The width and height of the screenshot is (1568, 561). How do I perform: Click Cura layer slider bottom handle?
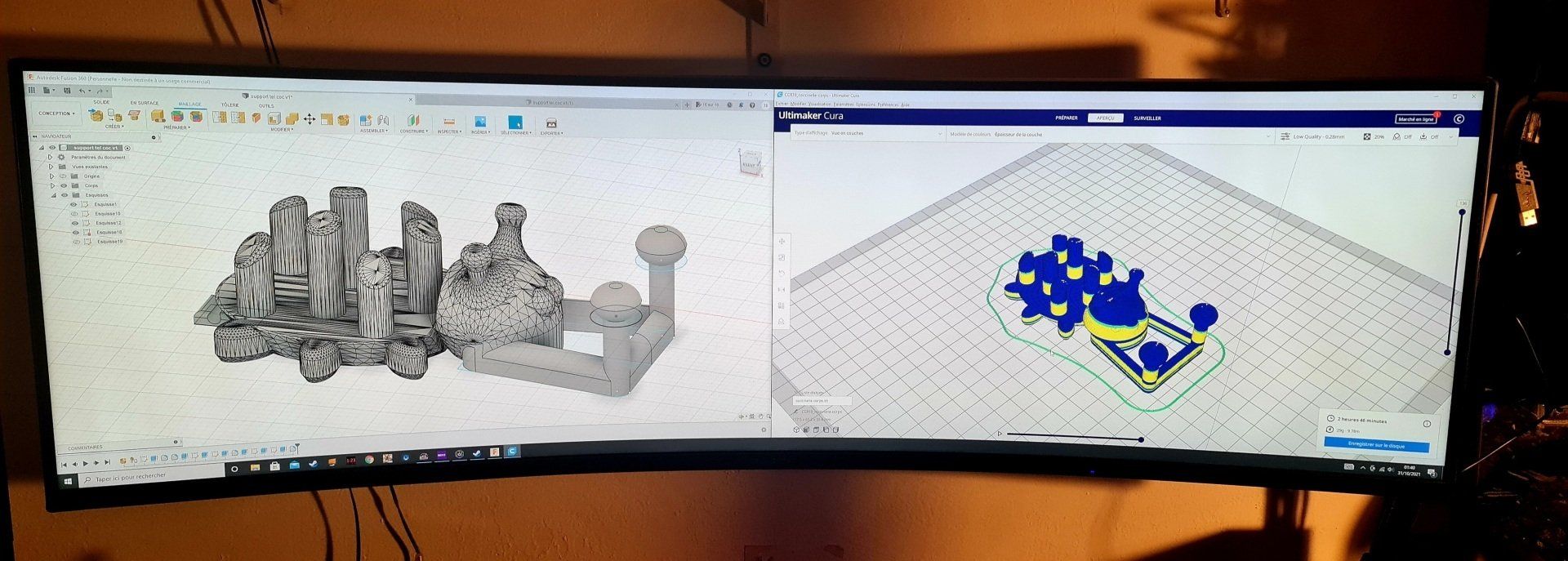click(x=1447, y=352)
